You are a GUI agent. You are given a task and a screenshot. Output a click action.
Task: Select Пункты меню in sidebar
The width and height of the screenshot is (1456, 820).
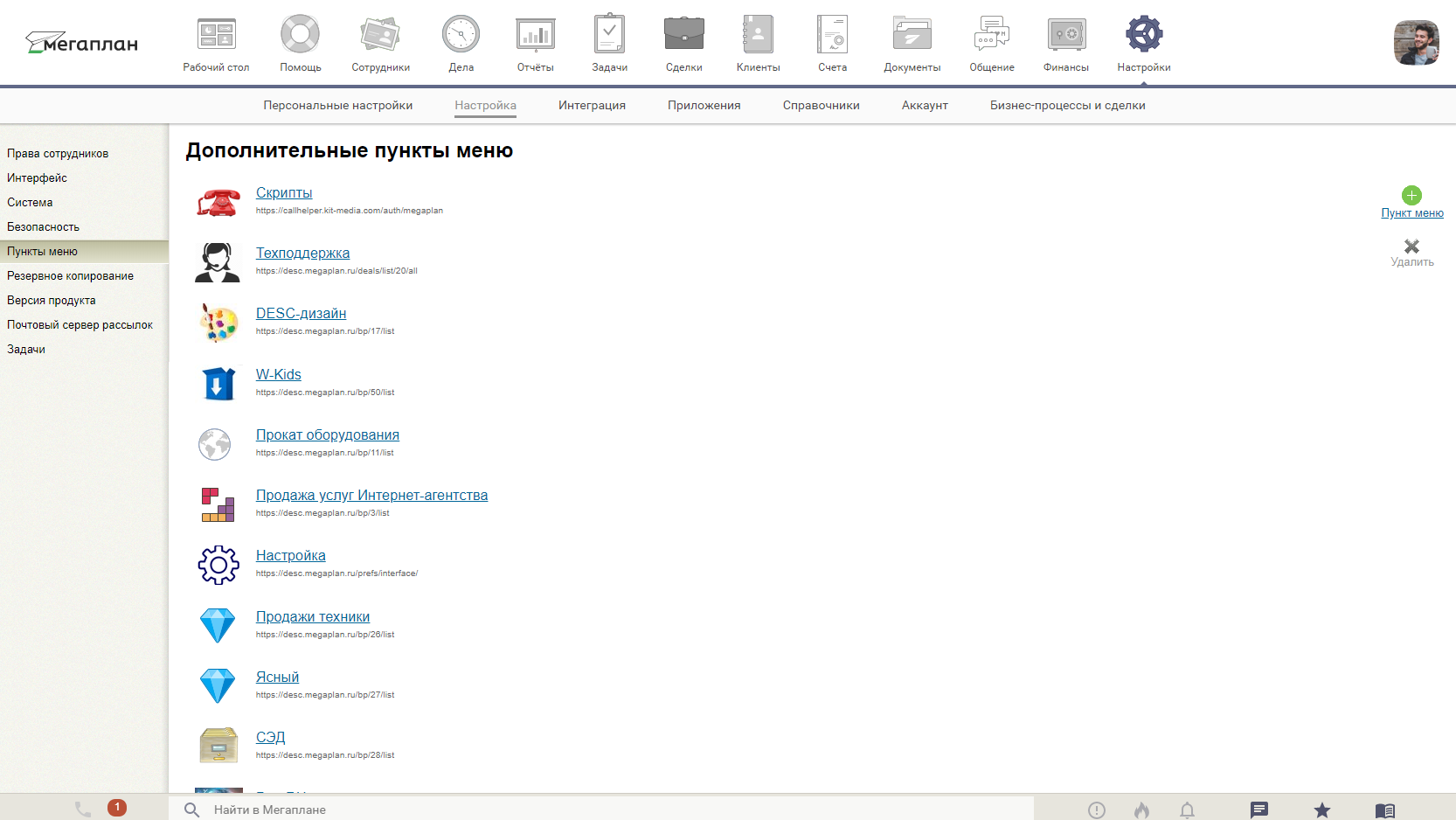tap(84, 252)
